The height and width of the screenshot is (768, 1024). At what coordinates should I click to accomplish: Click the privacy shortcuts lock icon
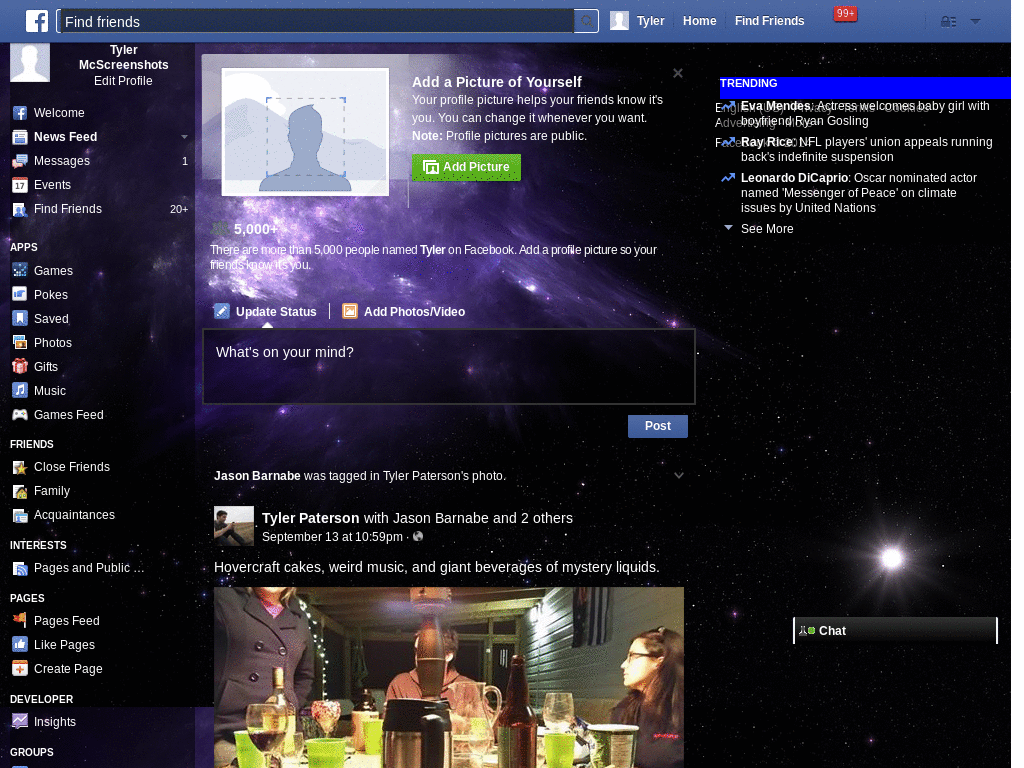[948, 22]
